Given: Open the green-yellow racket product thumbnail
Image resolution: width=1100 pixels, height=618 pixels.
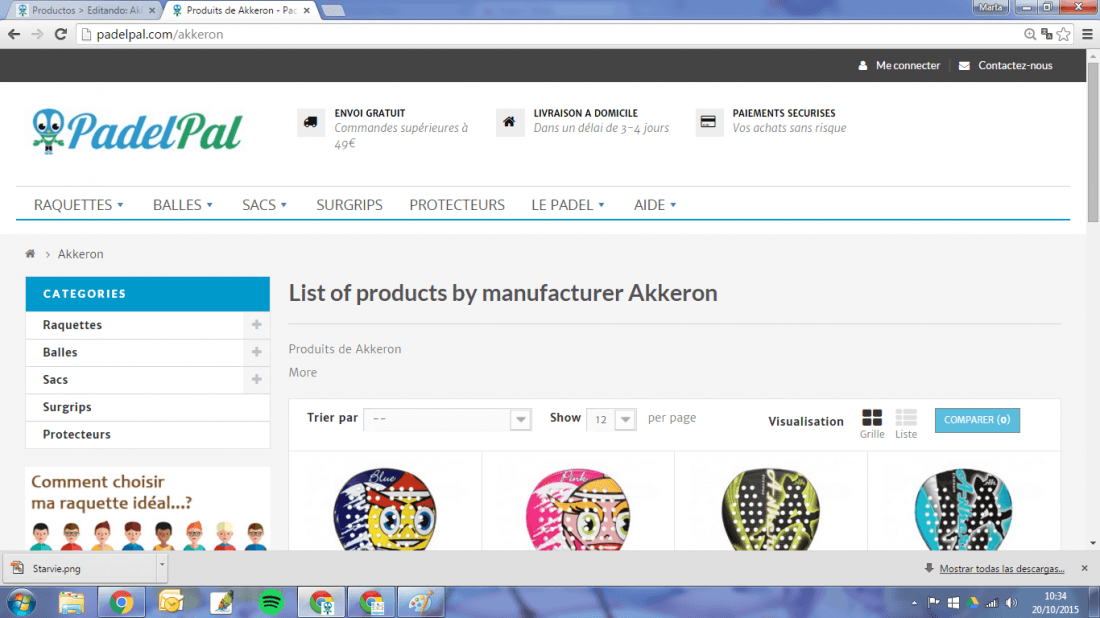Looking at the screenshot, I should coord(770,509).
